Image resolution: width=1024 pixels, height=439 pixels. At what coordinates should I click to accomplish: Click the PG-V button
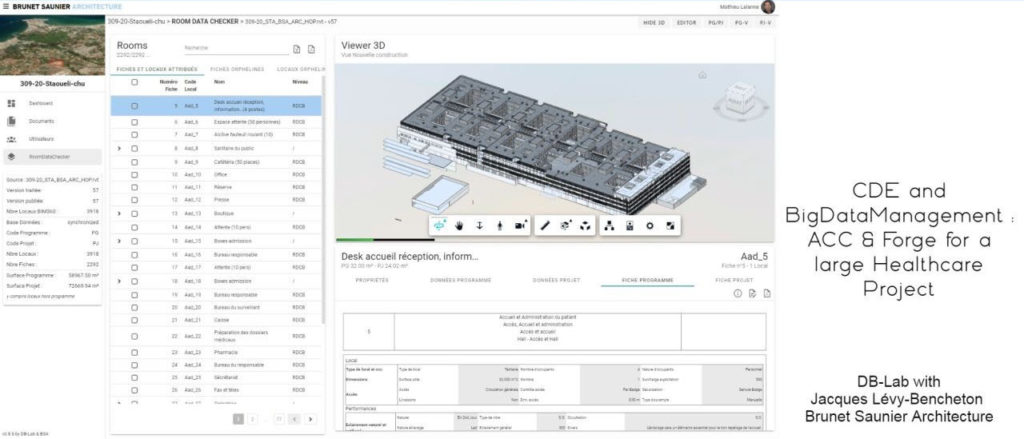coord(741,23)
